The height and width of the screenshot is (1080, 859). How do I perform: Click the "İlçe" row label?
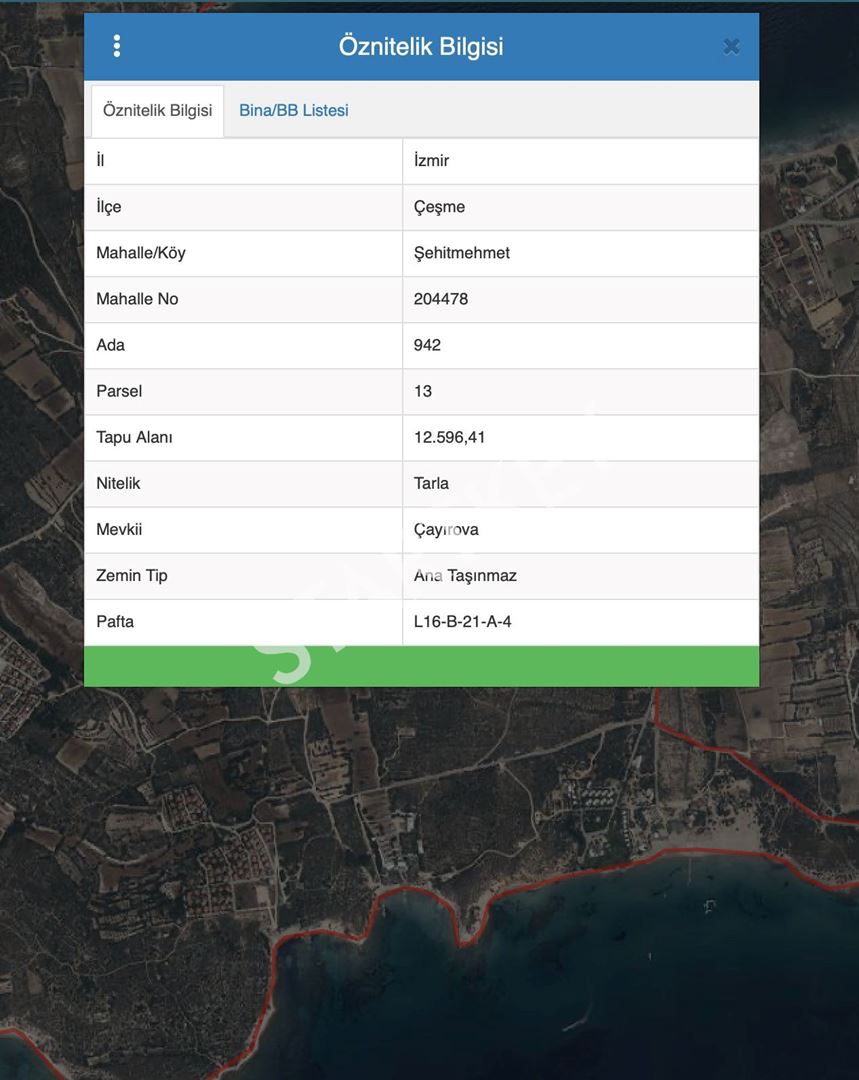pos(109,207)
